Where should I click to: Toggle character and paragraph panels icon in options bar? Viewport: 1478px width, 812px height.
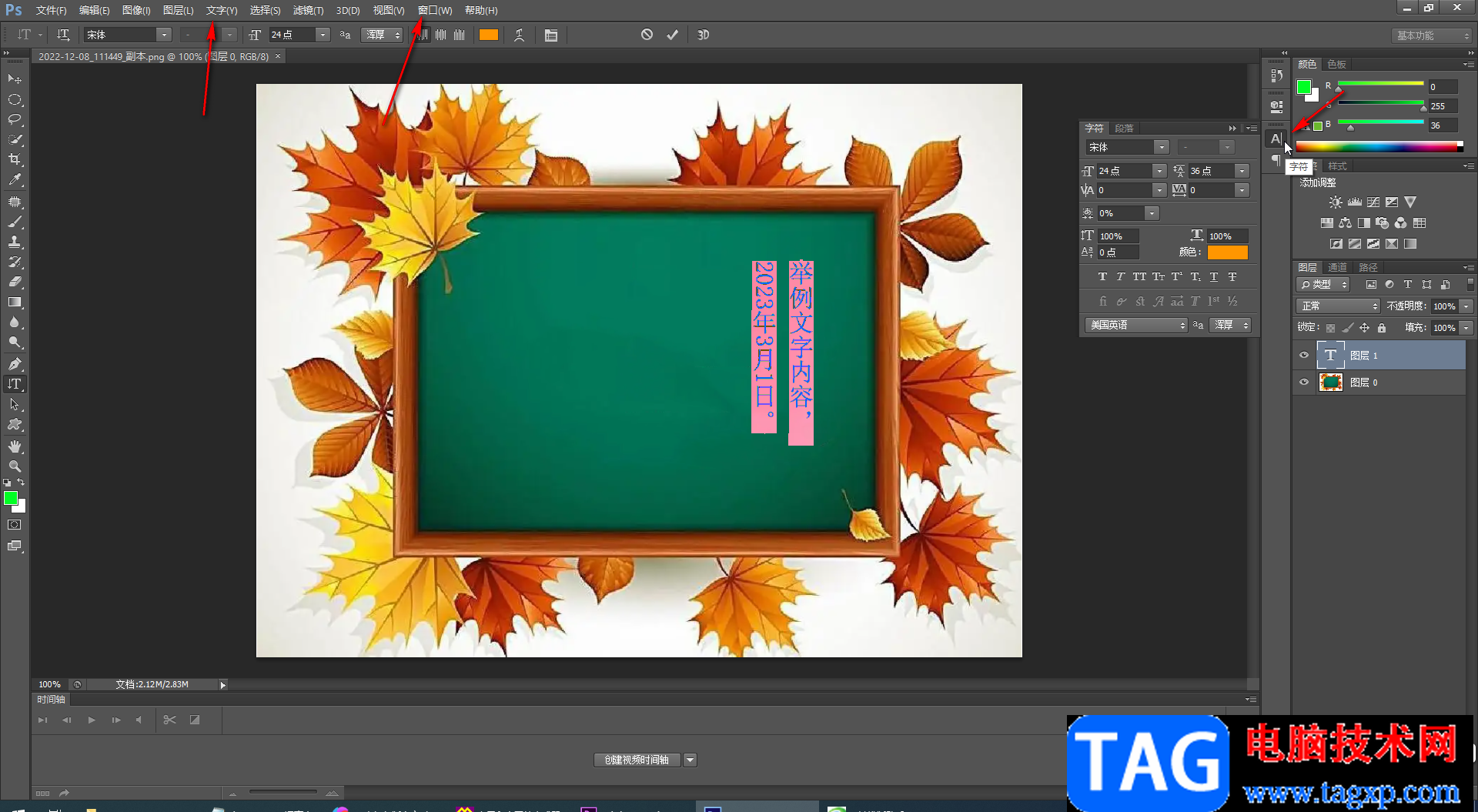coord(551,35)
